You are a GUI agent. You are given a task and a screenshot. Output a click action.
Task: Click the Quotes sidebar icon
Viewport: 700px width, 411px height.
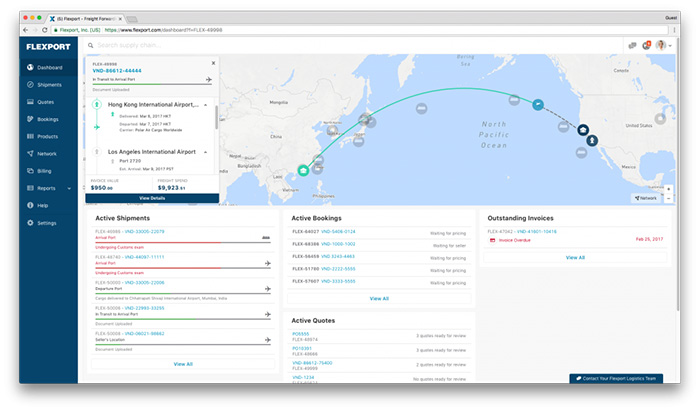[x=30, y=102]
